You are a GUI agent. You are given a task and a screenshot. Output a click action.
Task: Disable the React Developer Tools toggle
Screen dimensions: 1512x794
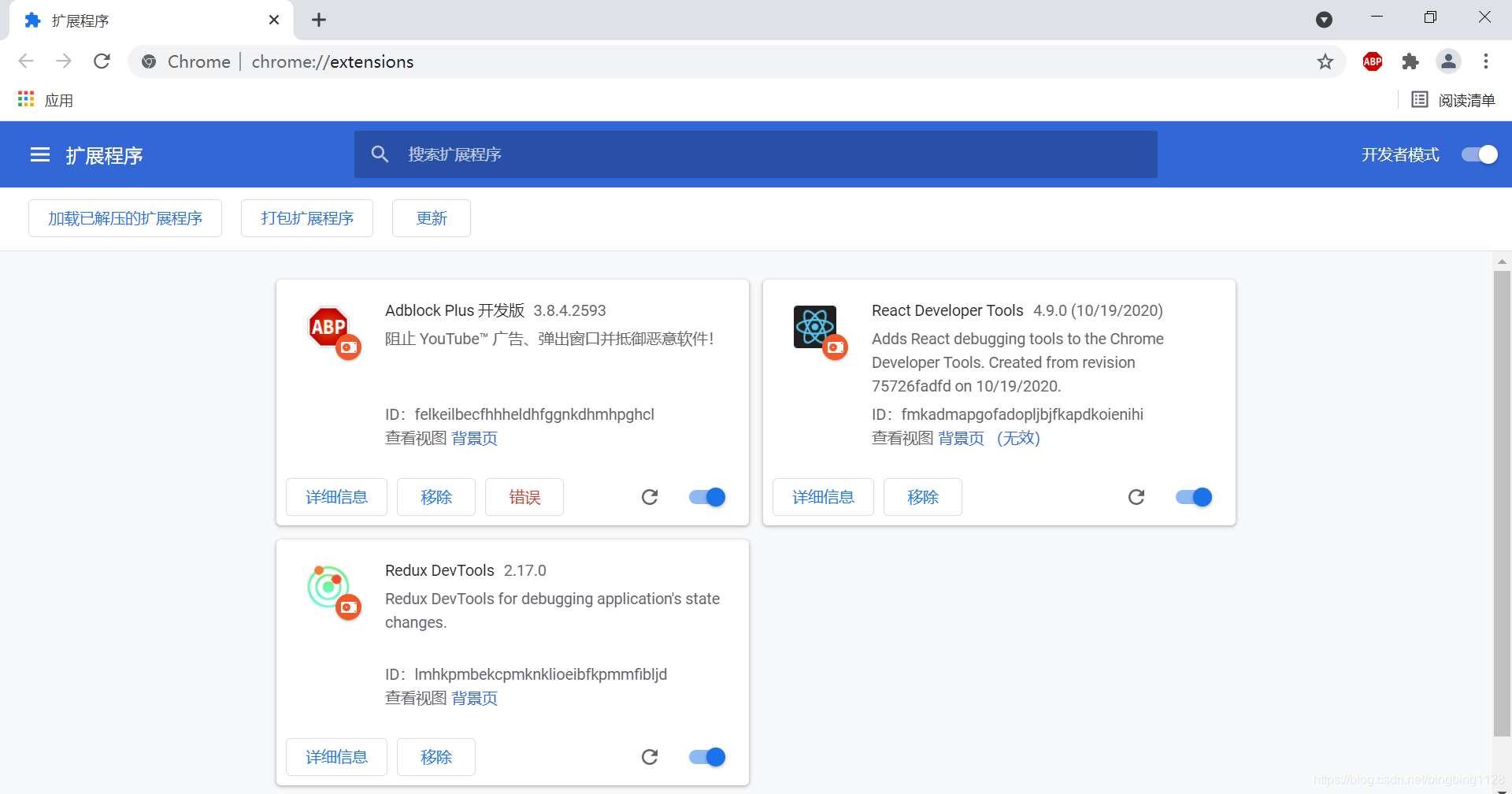point(1194,497)
